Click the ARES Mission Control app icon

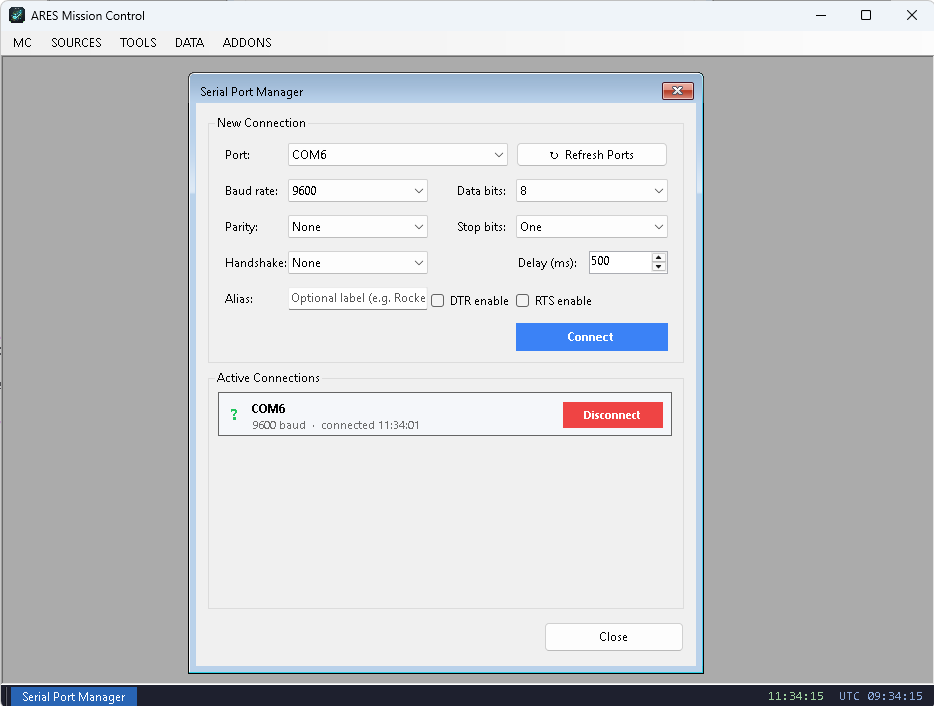[17, 15]
